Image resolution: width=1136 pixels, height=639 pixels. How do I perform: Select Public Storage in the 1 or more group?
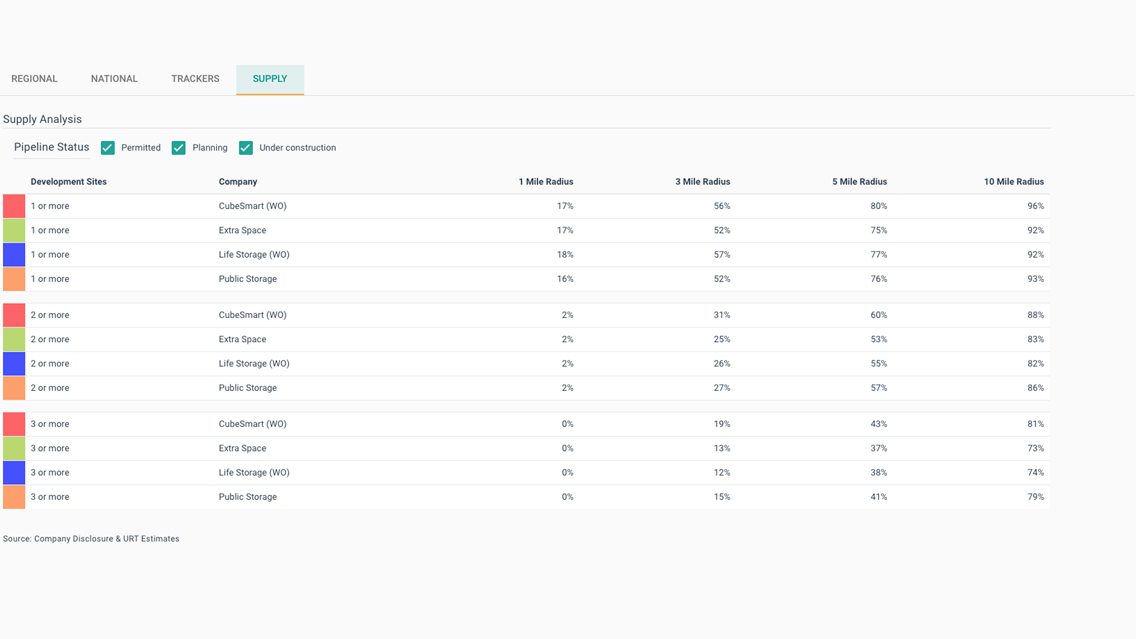pyautogui.click(x=248, y=279)
